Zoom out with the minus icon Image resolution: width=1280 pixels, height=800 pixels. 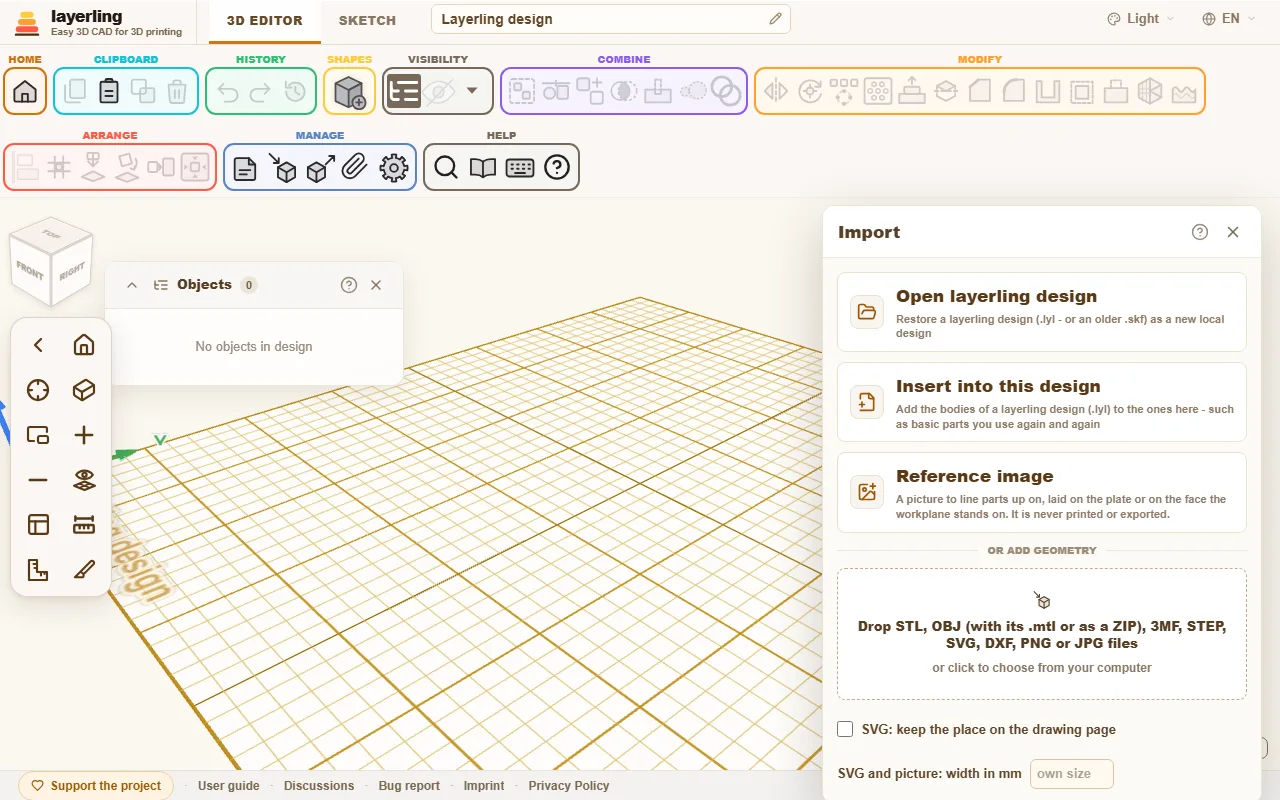[38, 480]
